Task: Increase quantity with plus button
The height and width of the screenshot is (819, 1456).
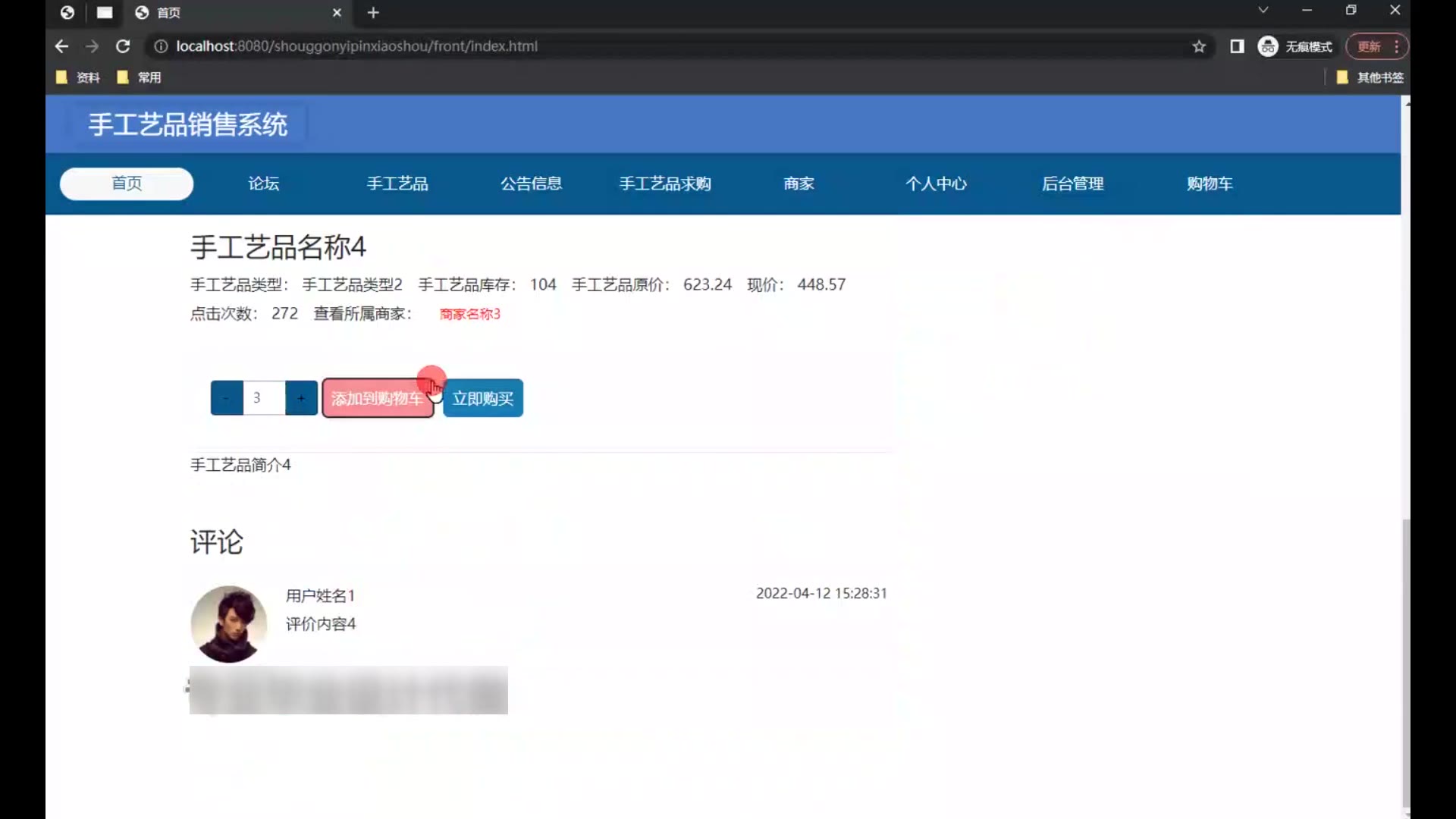Action: (x=301, y=398)
